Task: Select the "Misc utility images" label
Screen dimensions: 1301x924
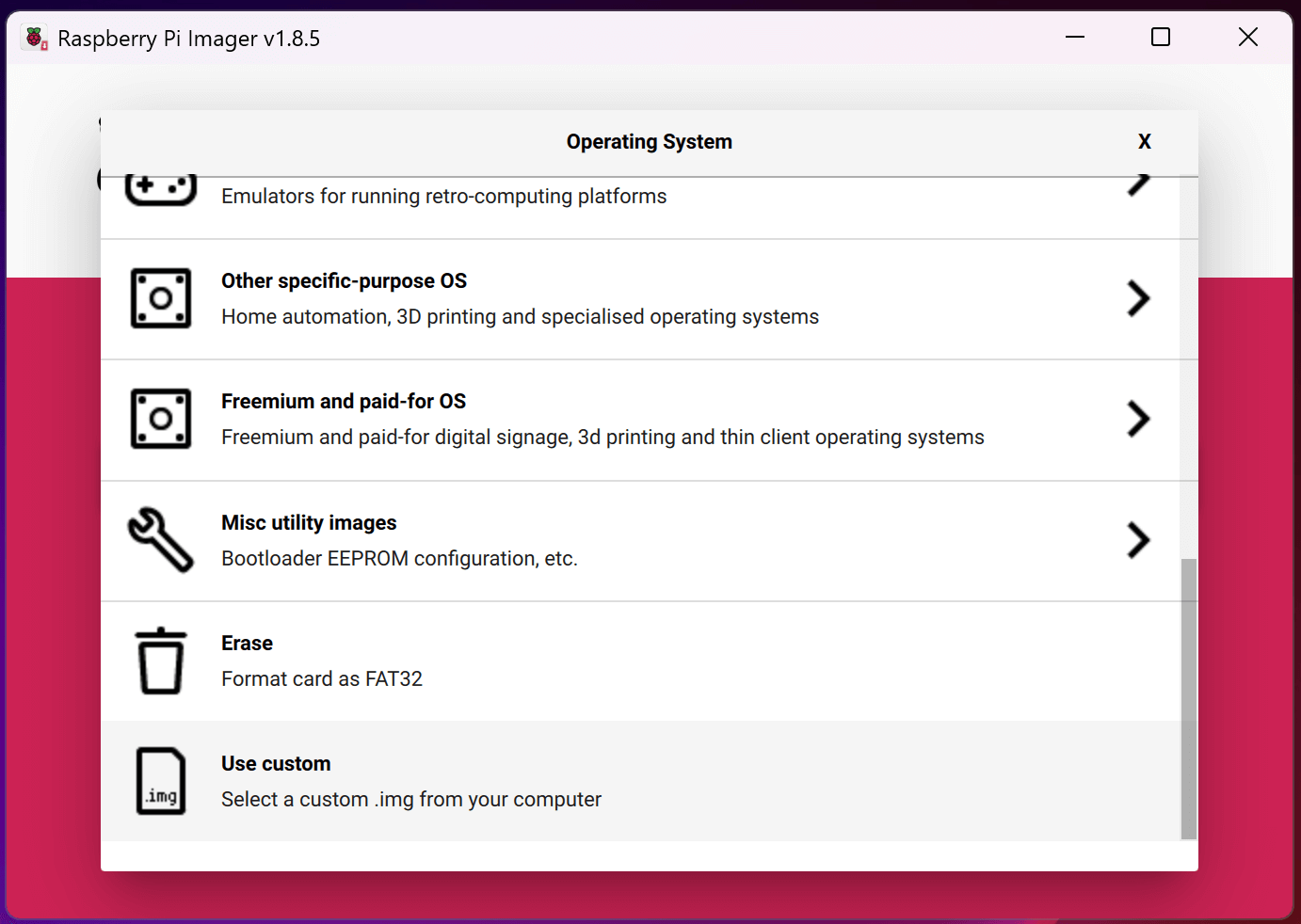Action: pyautogui.click(x=309, y=523)
